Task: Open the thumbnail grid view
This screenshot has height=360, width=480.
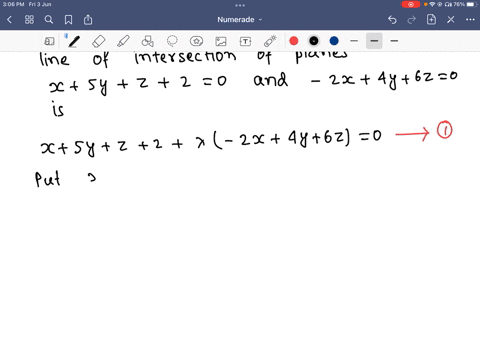Action: point(29,20)
